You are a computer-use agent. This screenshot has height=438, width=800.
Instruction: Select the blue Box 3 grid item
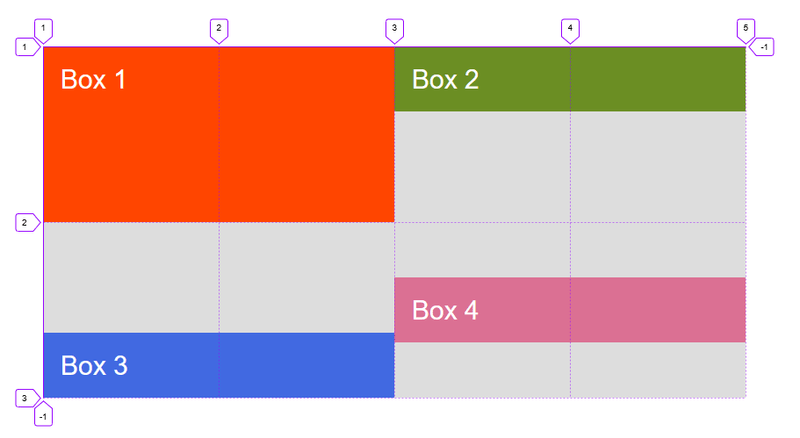tap(219, 366)
